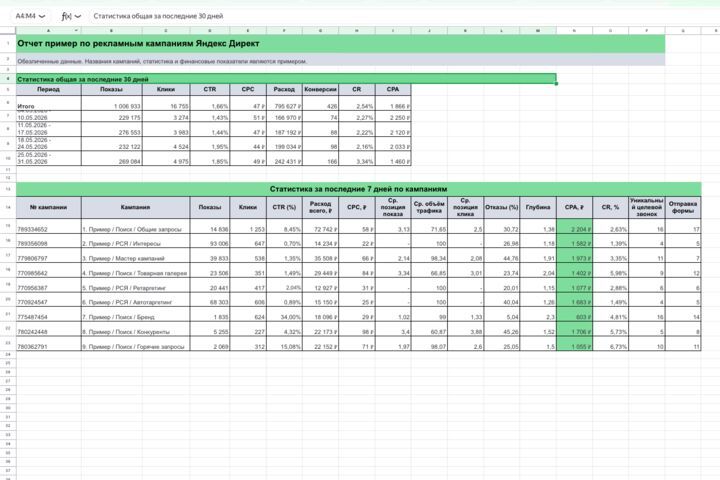Image resolution: width=720 pixels, height=480 pixels.
Task: Click the '№ кампании' header cell
Action: [49, 207]
